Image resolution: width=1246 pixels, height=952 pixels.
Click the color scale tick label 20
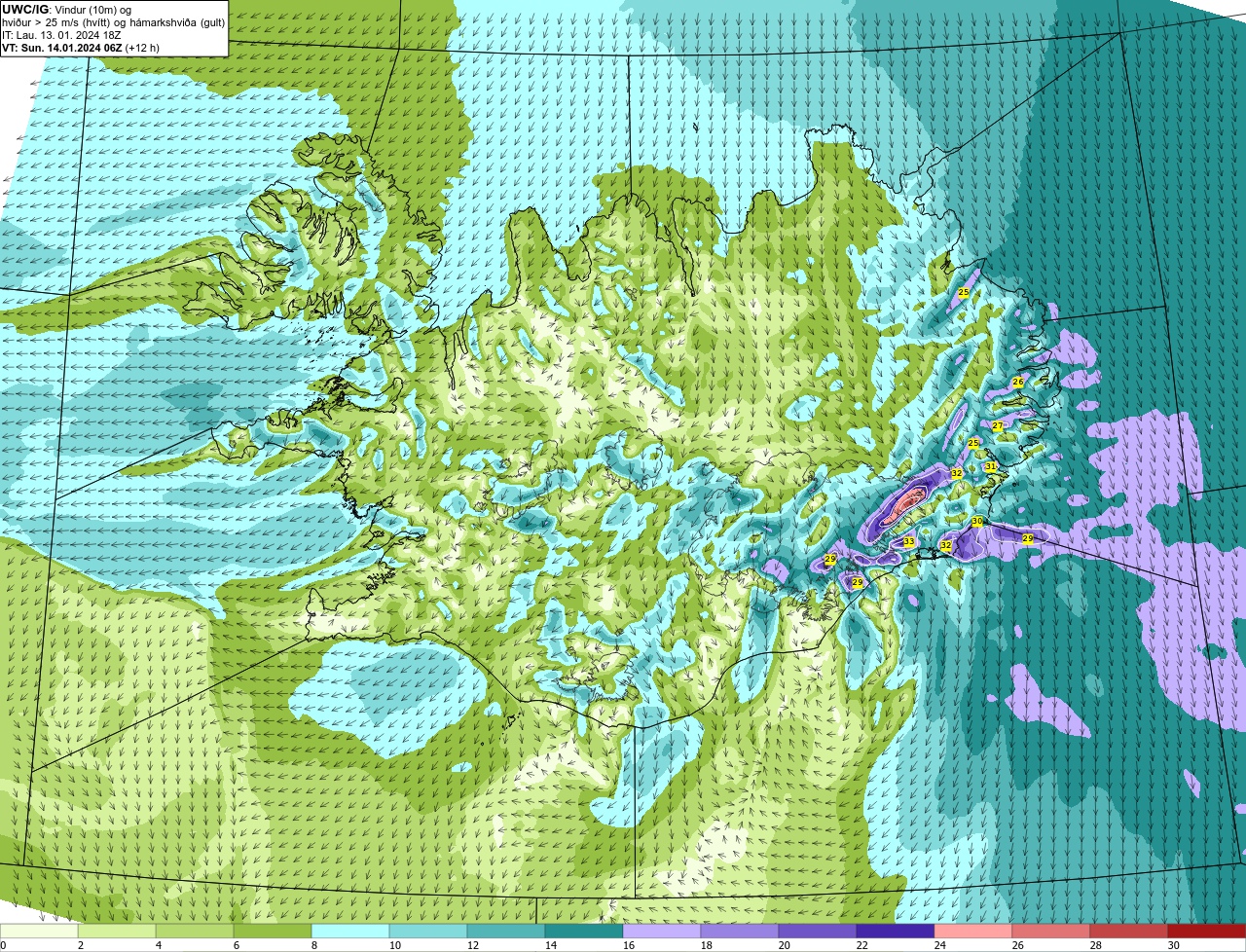pos(785,945)
